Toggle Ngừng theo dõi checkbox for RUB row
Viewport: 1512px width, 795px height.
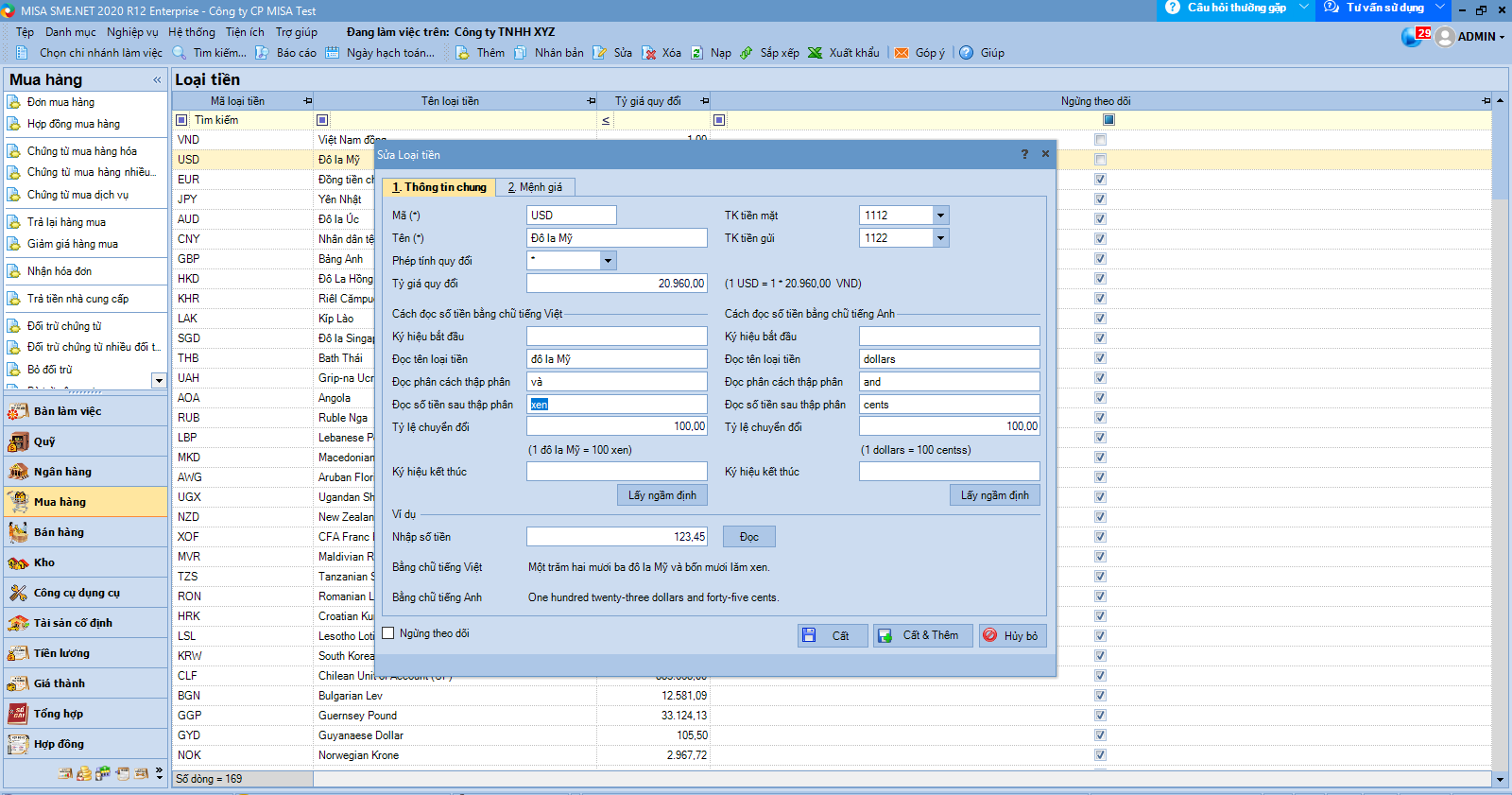point(1100,418)
